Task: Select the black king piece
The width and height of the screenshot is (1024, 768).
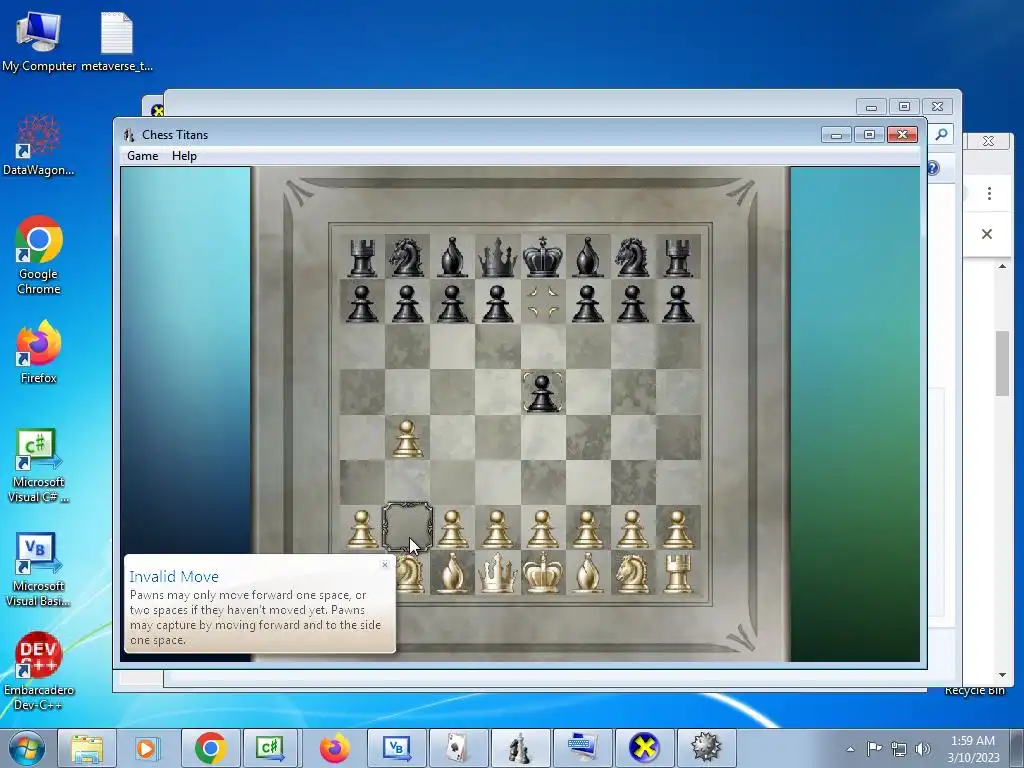Action: pyautogui.click(x=542, y=257)
